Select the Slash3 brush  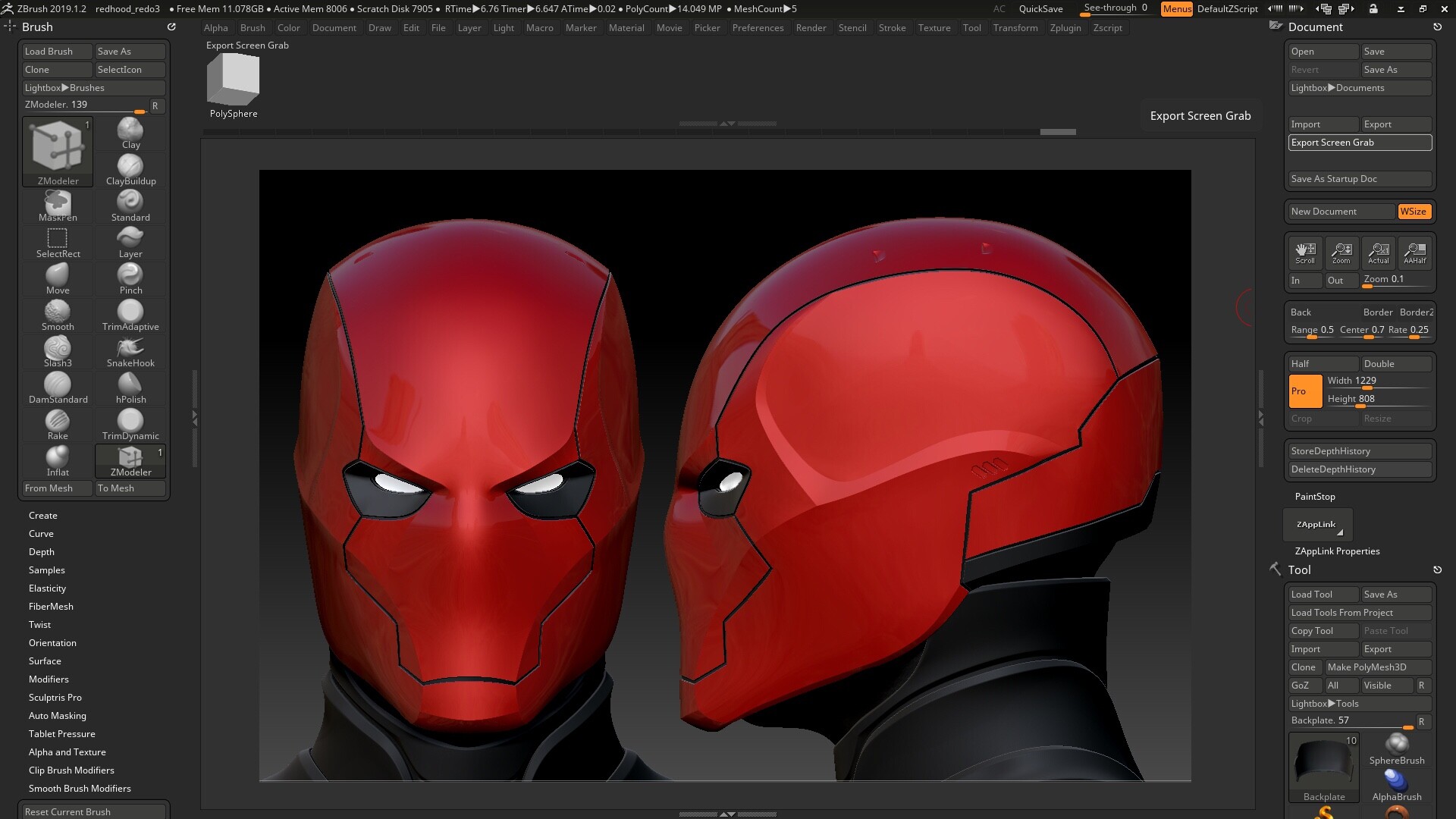coord(58,352)
